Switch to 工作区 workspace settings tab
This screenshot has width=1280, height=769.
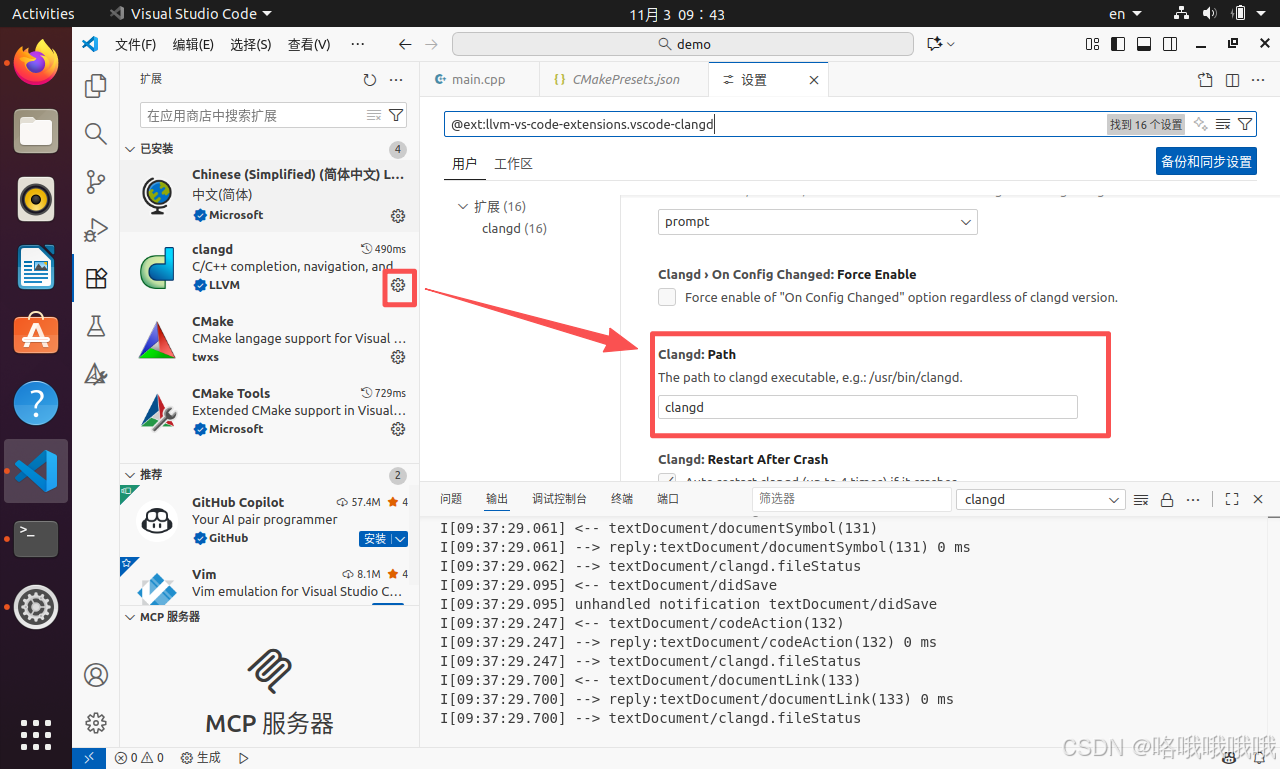click(513, 164)
